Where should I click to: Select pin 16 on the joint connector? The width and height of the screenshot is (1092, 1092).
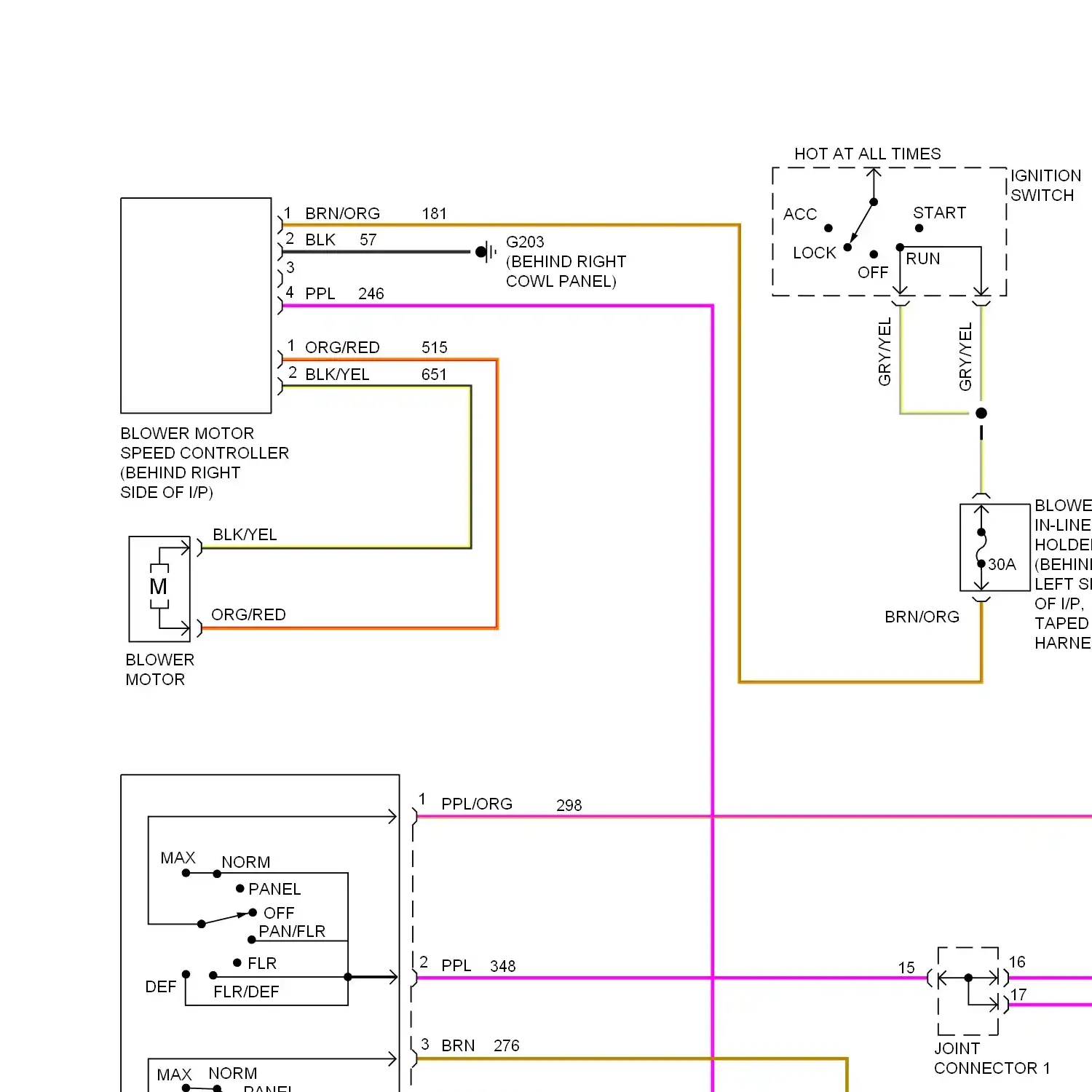(1017, 962)
